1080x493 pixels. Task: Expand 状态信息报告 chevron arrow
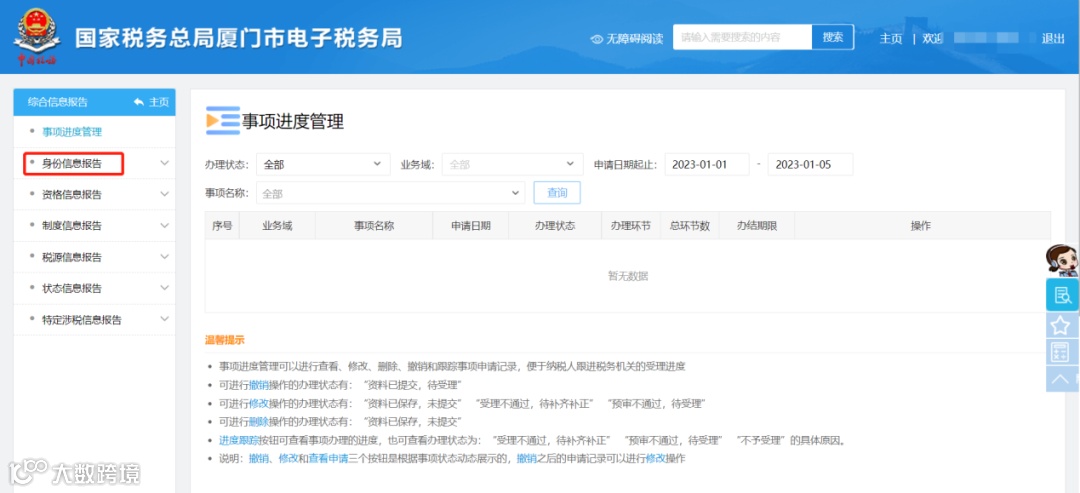click(165, 288)
